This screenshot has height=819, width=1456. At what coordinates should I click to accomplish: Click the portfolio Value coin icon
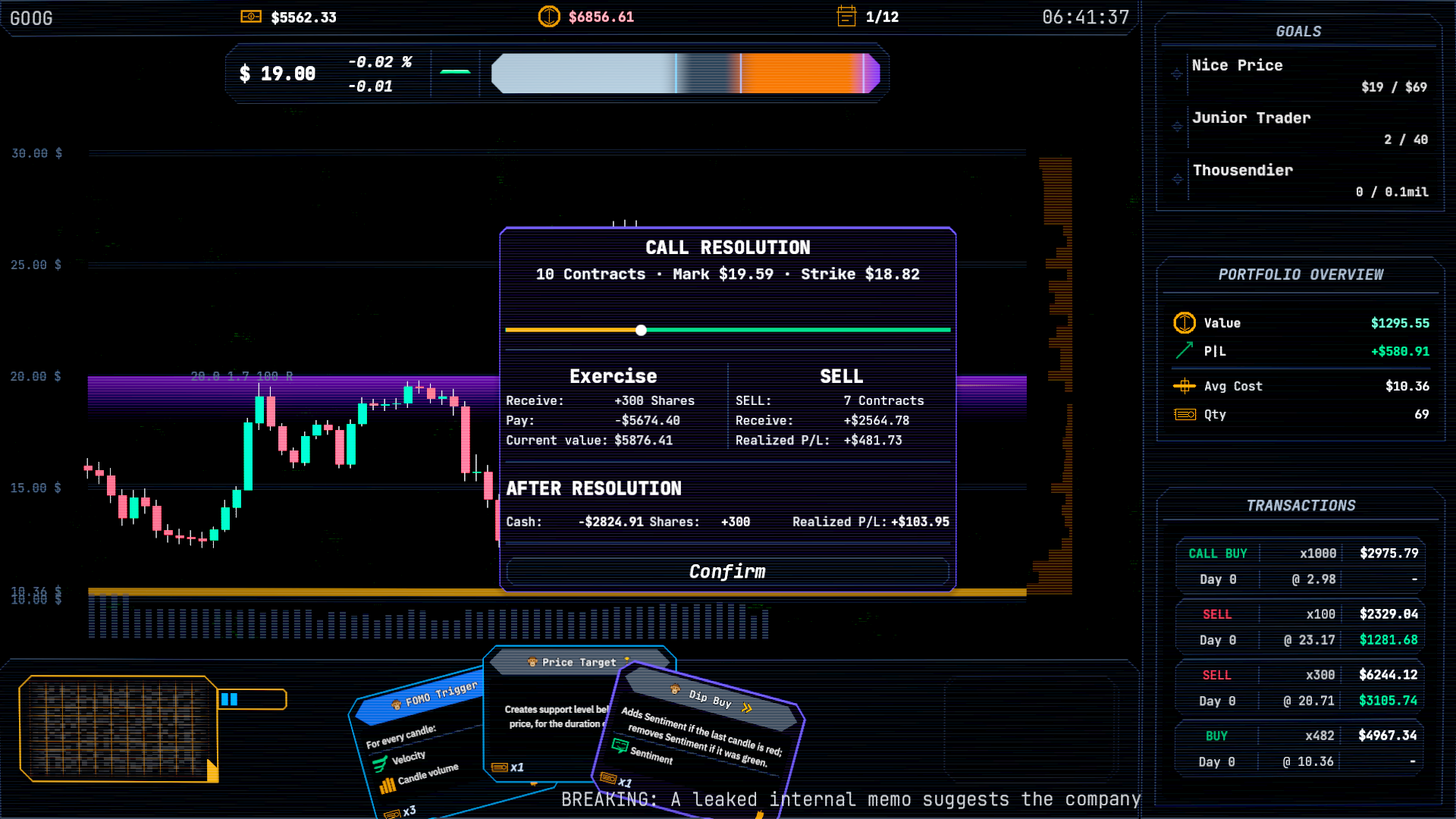tap(1185, 323)
